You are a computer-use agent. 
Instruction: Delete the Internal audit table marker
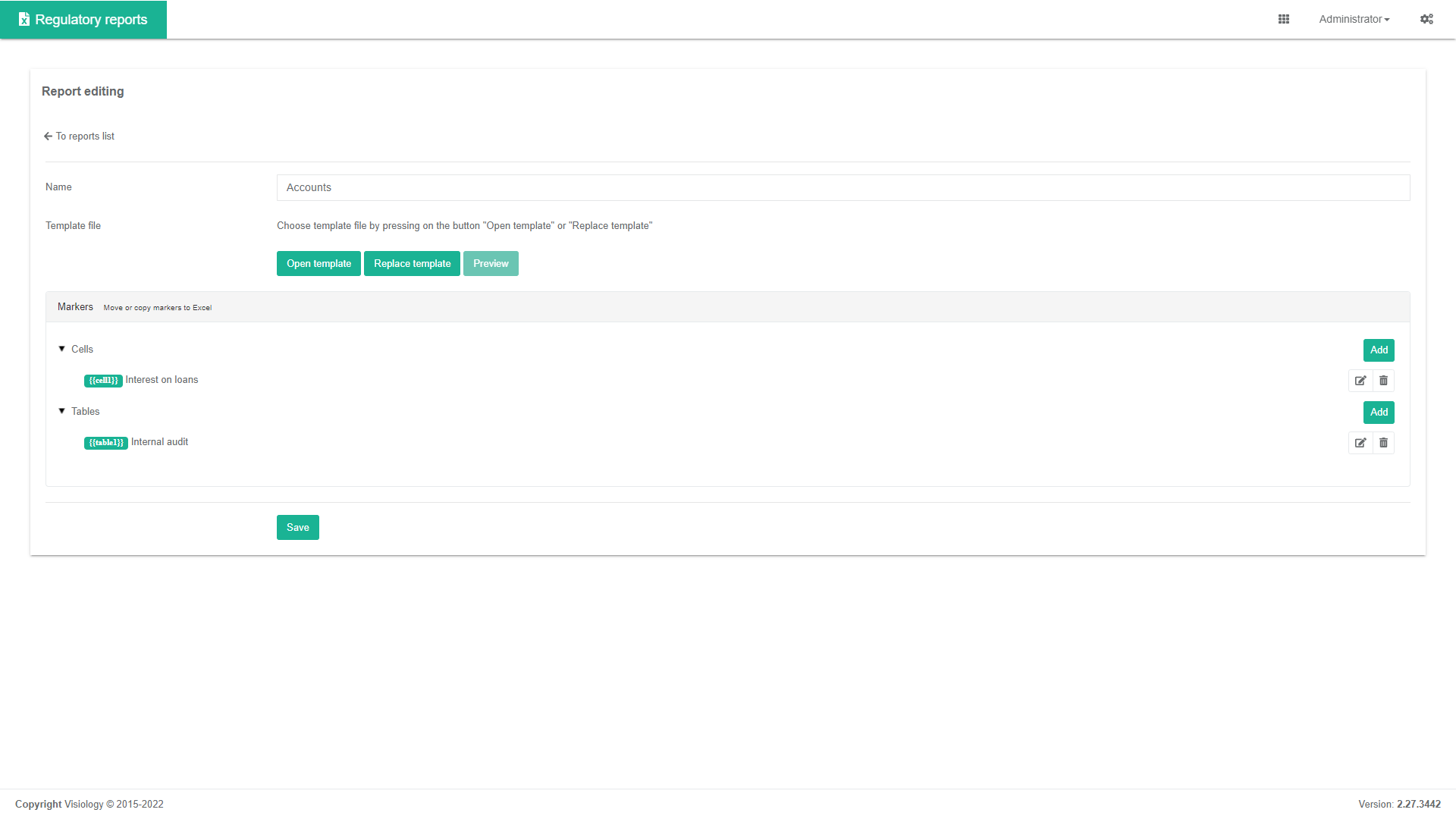tap(1383, 443)
